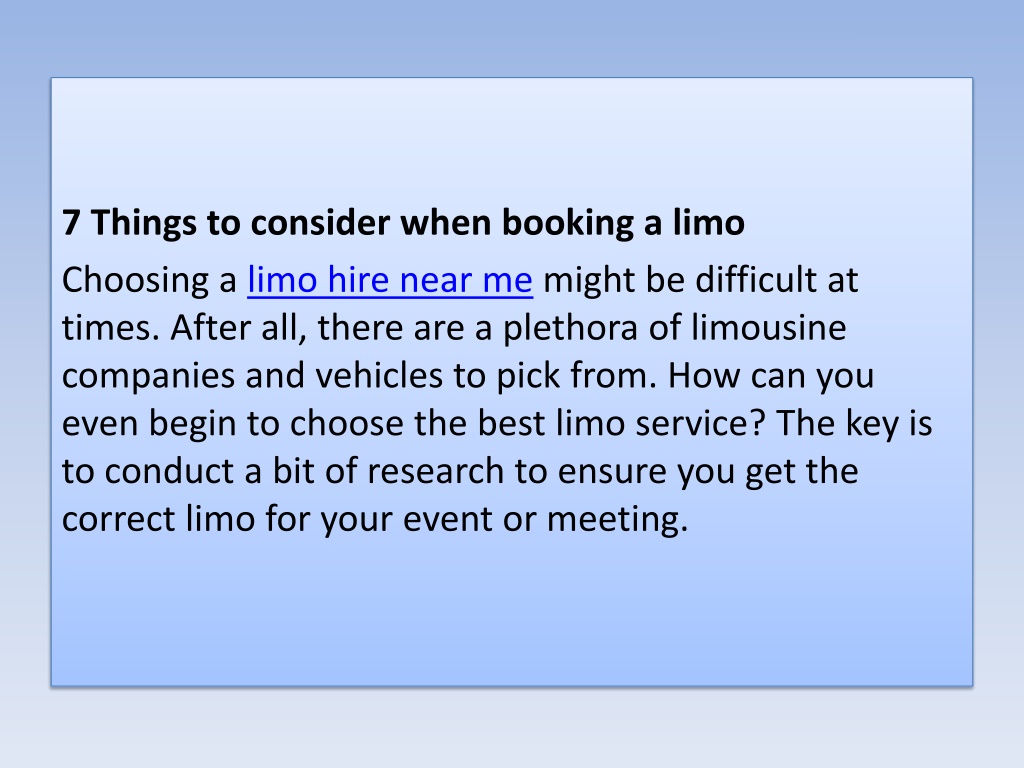This screenshot has width=1024, height=768.
Task: Click the word 'booking' in the heading
Action: pos(568,223)
